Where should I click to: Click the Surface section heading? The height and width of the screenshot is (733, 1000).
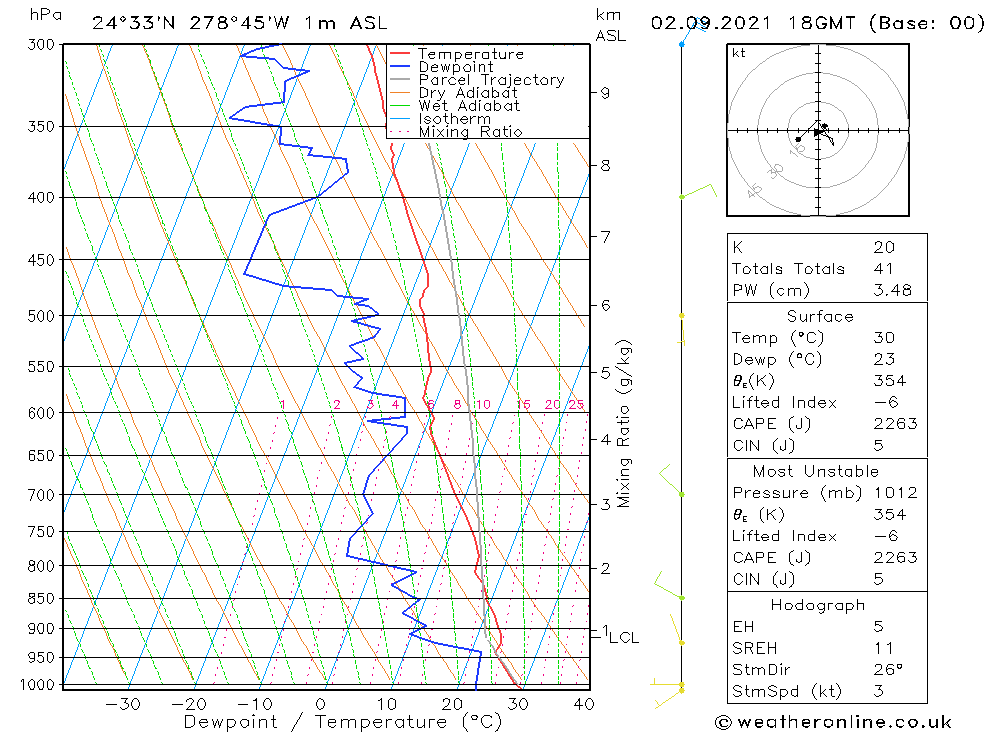pos(820,316)
